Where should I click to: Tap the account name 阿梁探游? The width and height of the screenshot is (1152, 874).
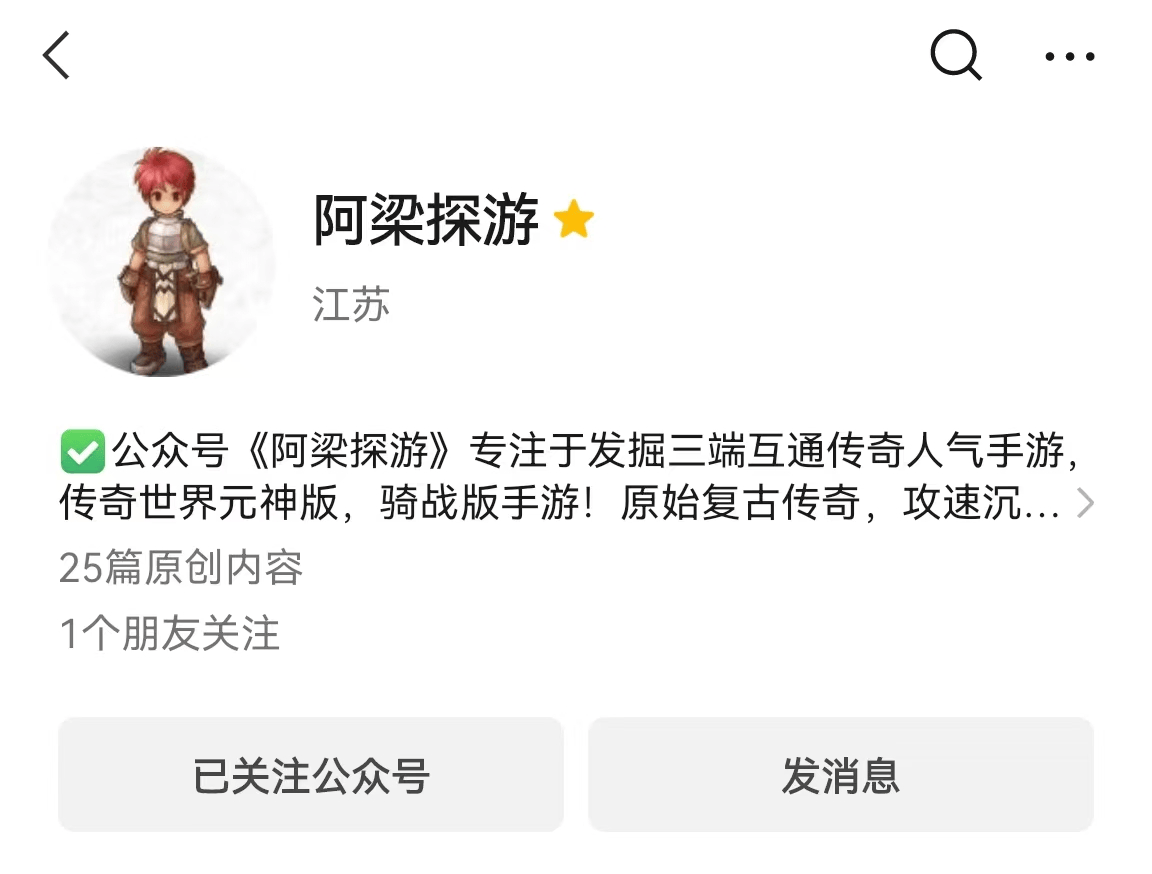(x=426, y=219)
